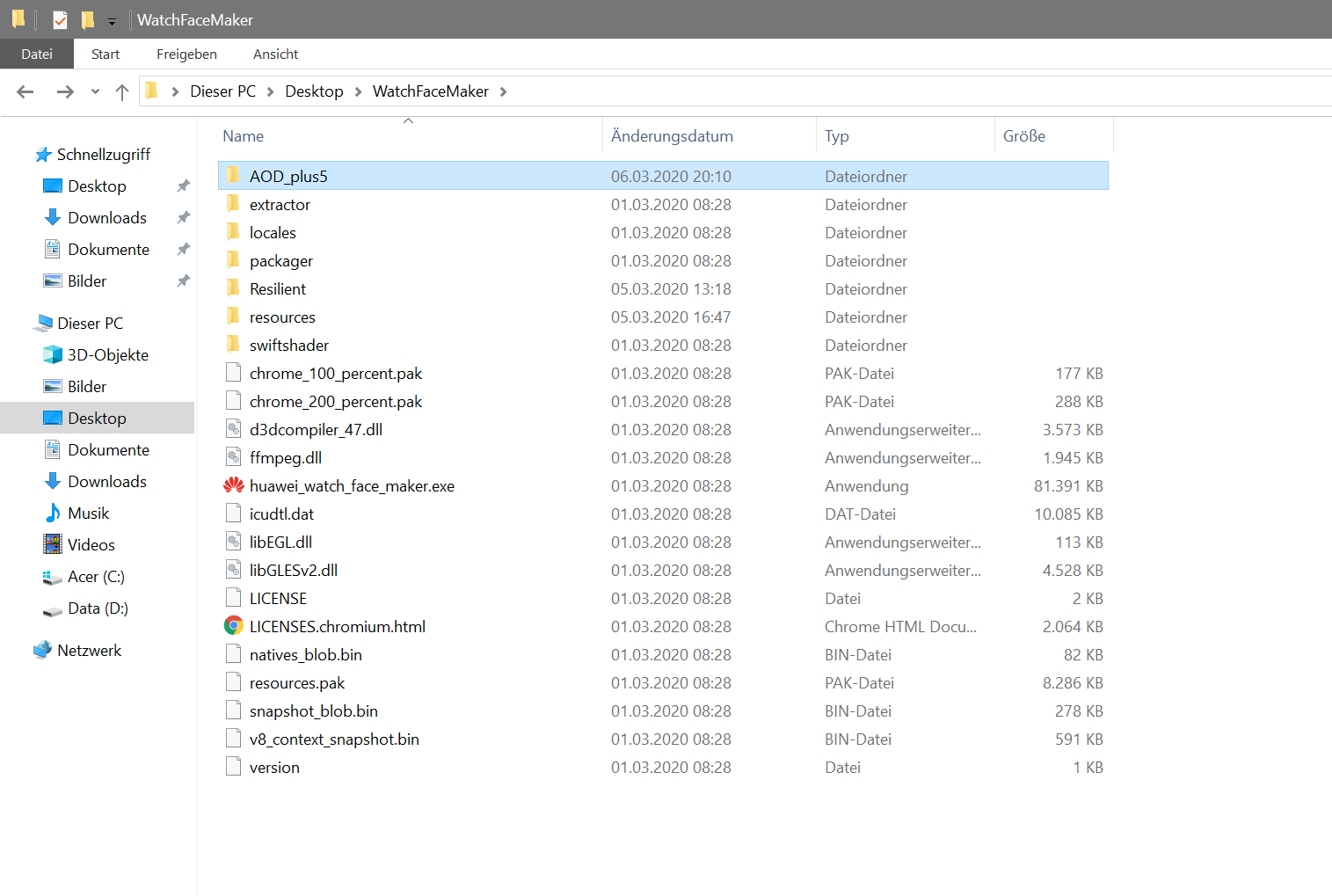1332x896 pixels.
Task: Open quick access toolbar customize dropdown
Action: click(x=112, y=21)
